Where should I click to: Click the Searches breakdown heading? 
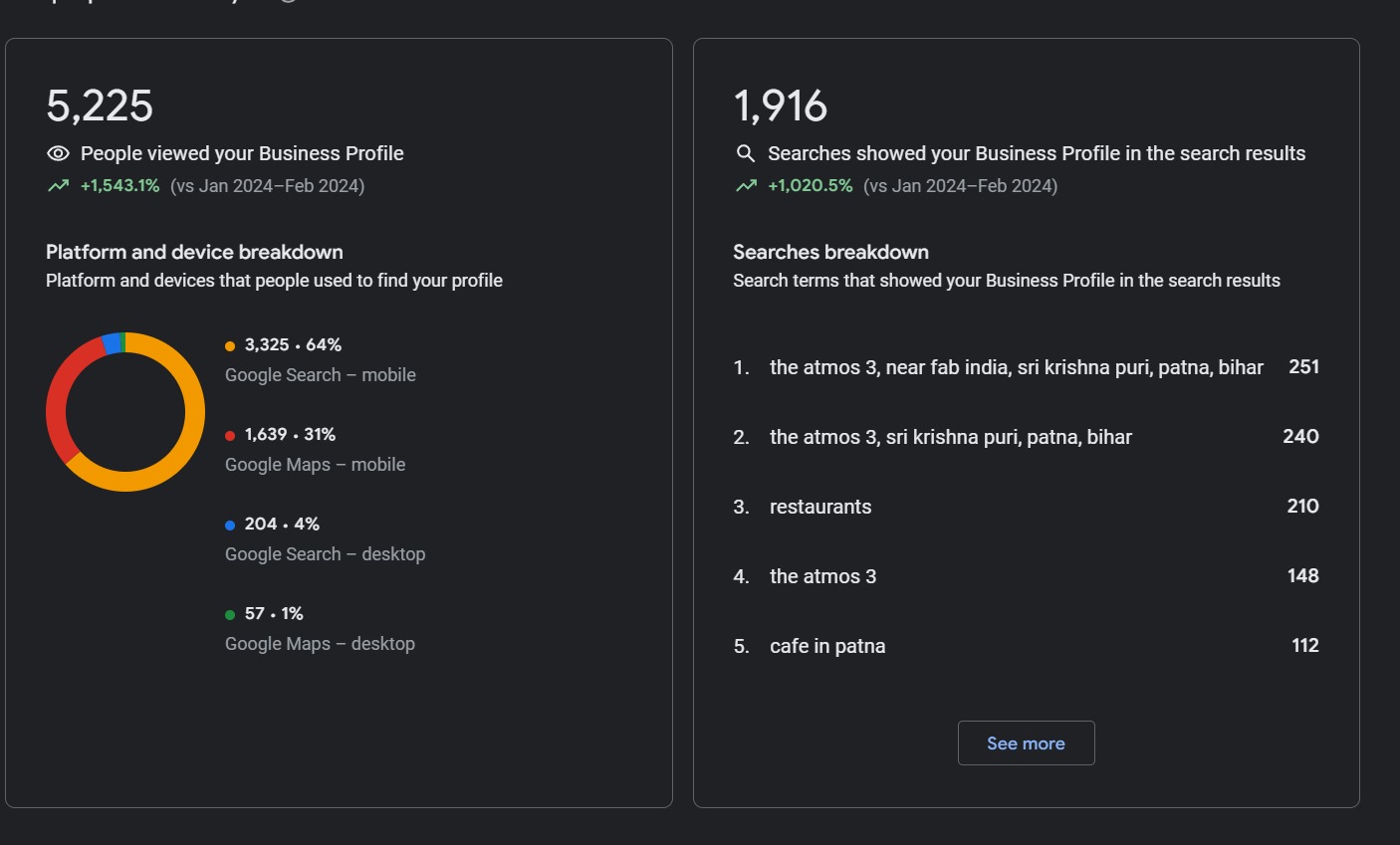pos(830,252)
